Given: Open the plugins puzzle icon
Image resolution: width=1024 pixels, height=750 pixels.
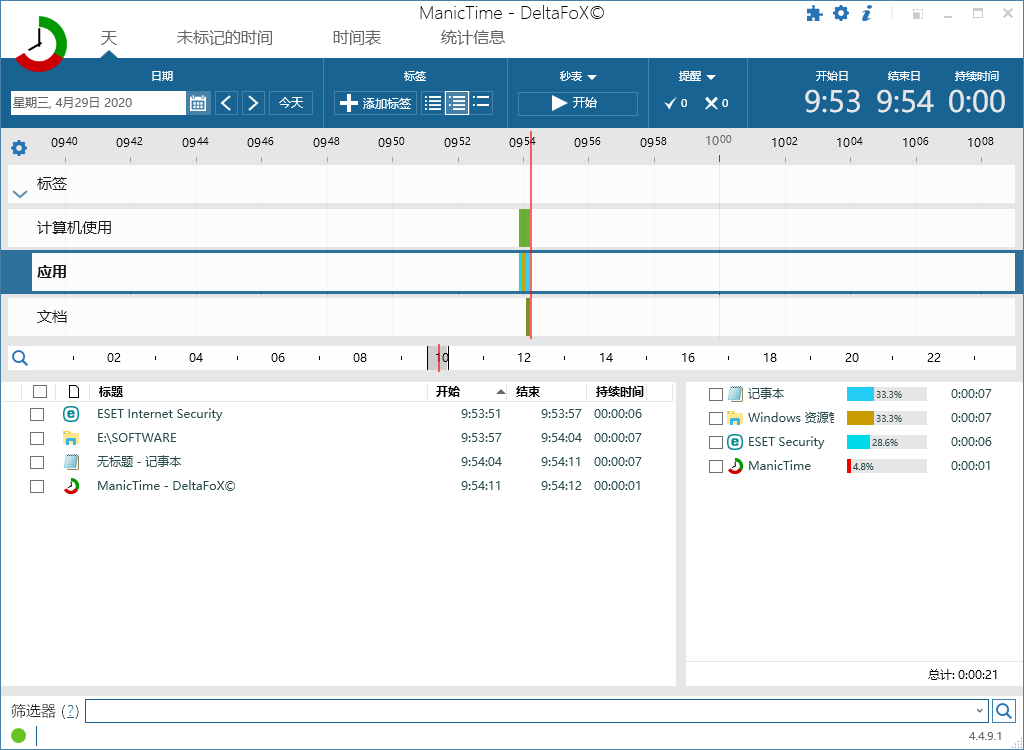Looking at the screenshot, I should pyautogui.click(x=814, y=14).
